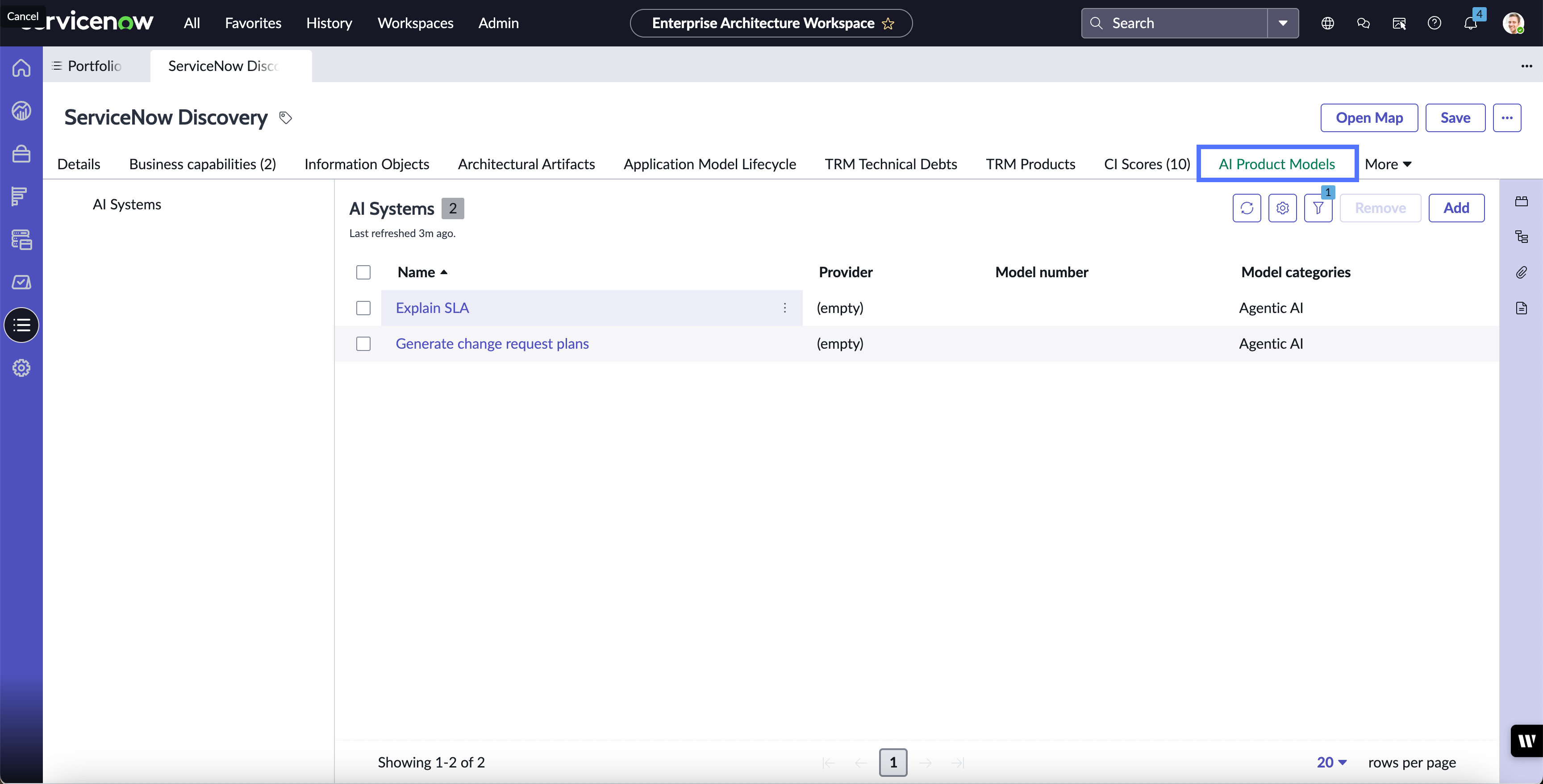The image size is (1543, 784).
Task: Open the History menu
Action: coord(329,23)
